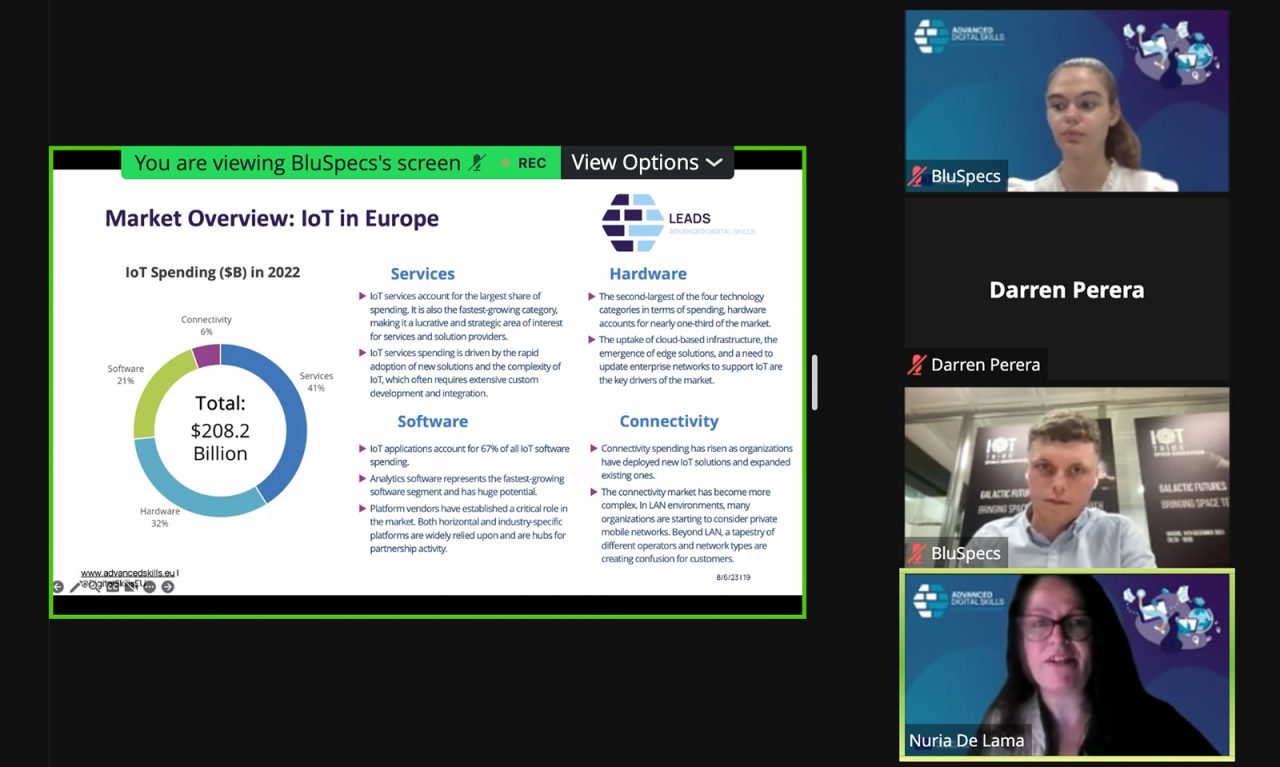Select the Darren Perera participant tile

point(1066,289)
